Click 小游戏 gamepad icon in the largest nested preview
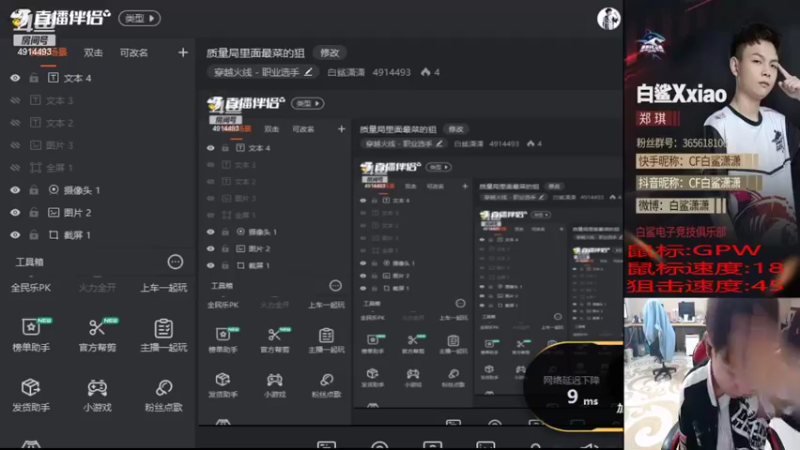This screenshot has width=800, height=450. 274,380
